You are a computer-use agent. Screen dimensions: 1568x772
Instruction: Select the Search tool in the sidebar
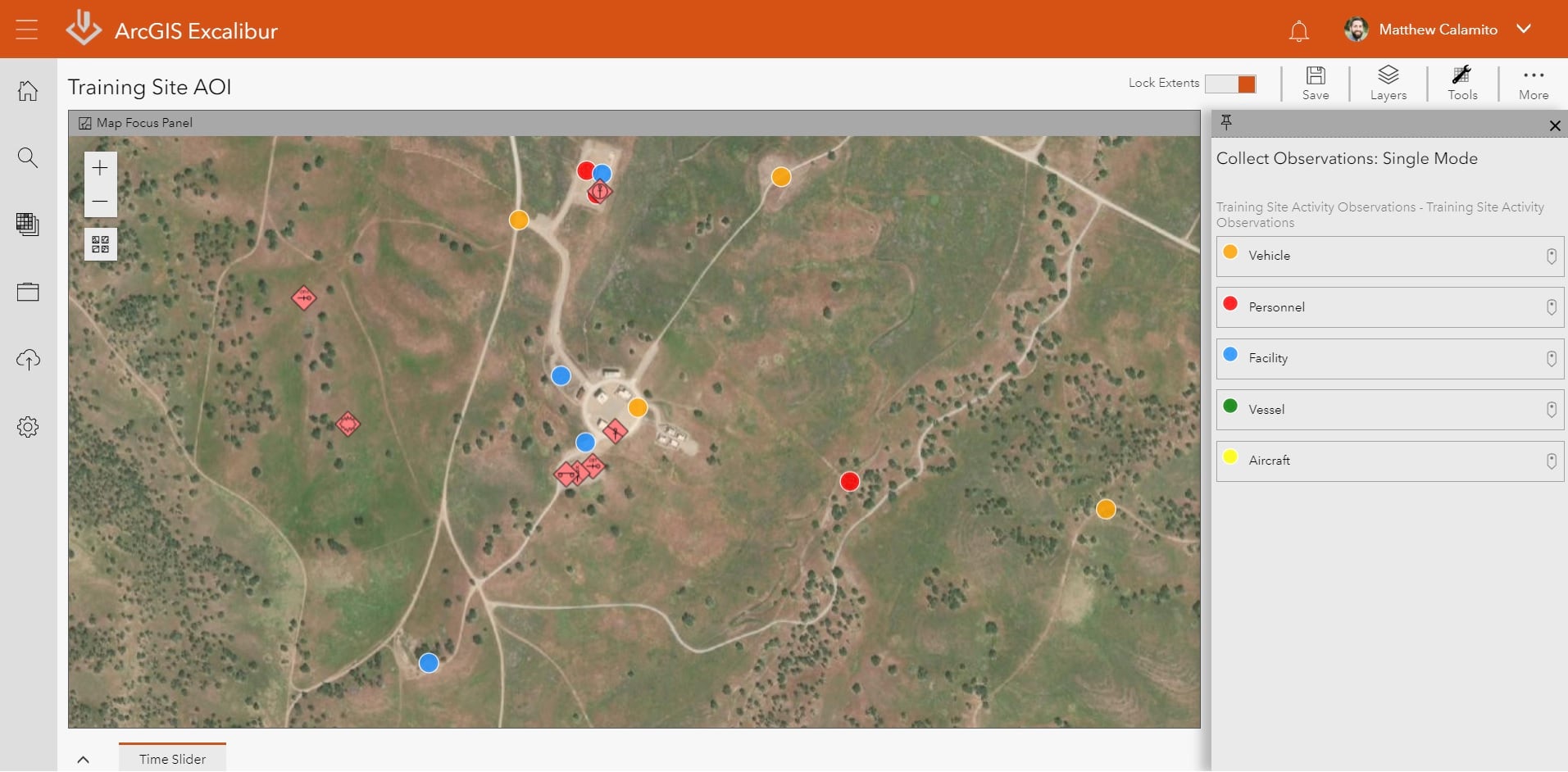28,157
